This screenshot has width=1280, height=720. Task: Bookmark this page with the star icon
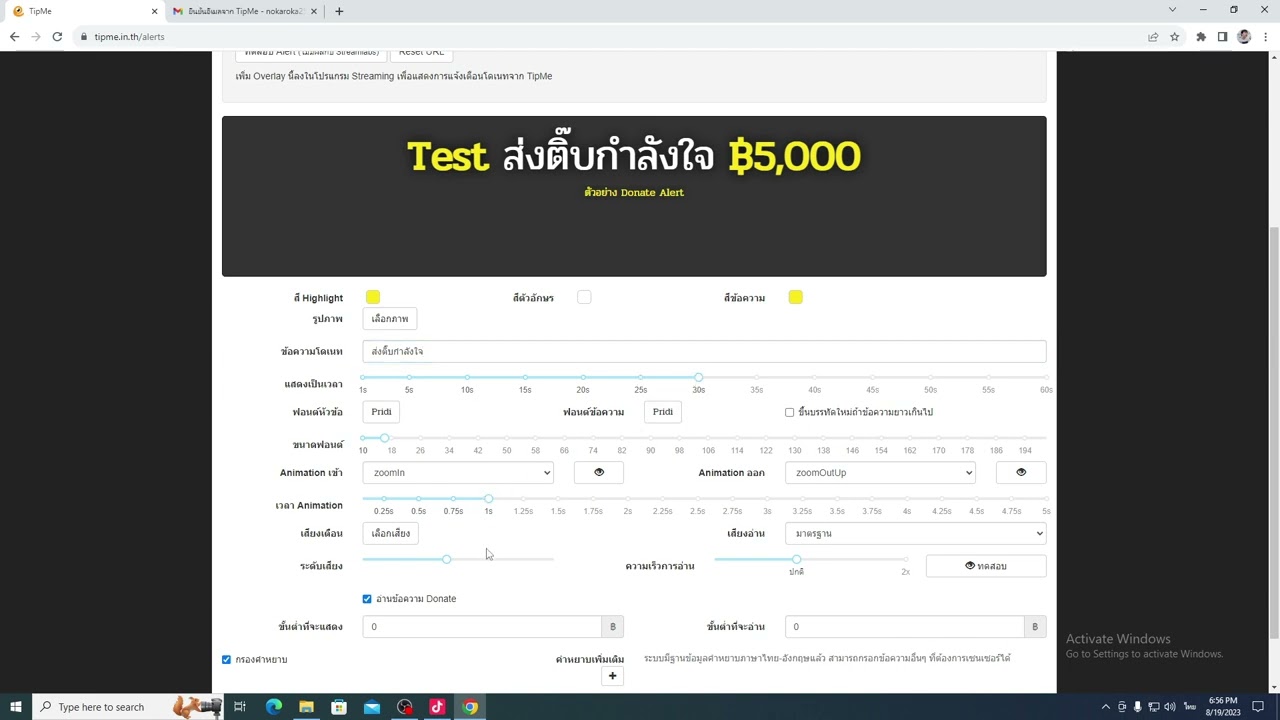pyautogui.click(x=1175, y=37)
